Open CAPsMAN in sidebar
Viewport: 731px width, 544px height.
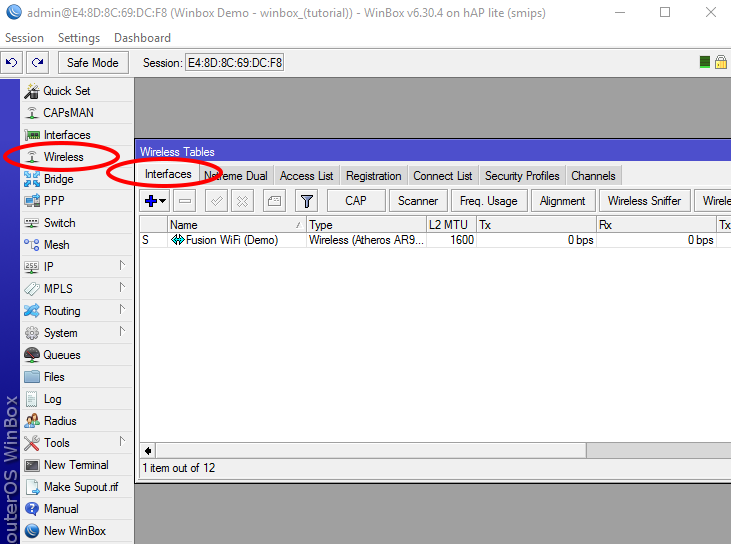coord(77,113)
